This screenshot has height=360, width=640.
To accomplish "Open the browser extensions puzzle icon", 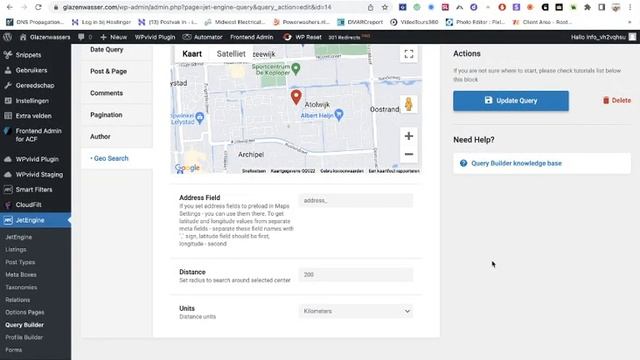I will pos(587,7).
